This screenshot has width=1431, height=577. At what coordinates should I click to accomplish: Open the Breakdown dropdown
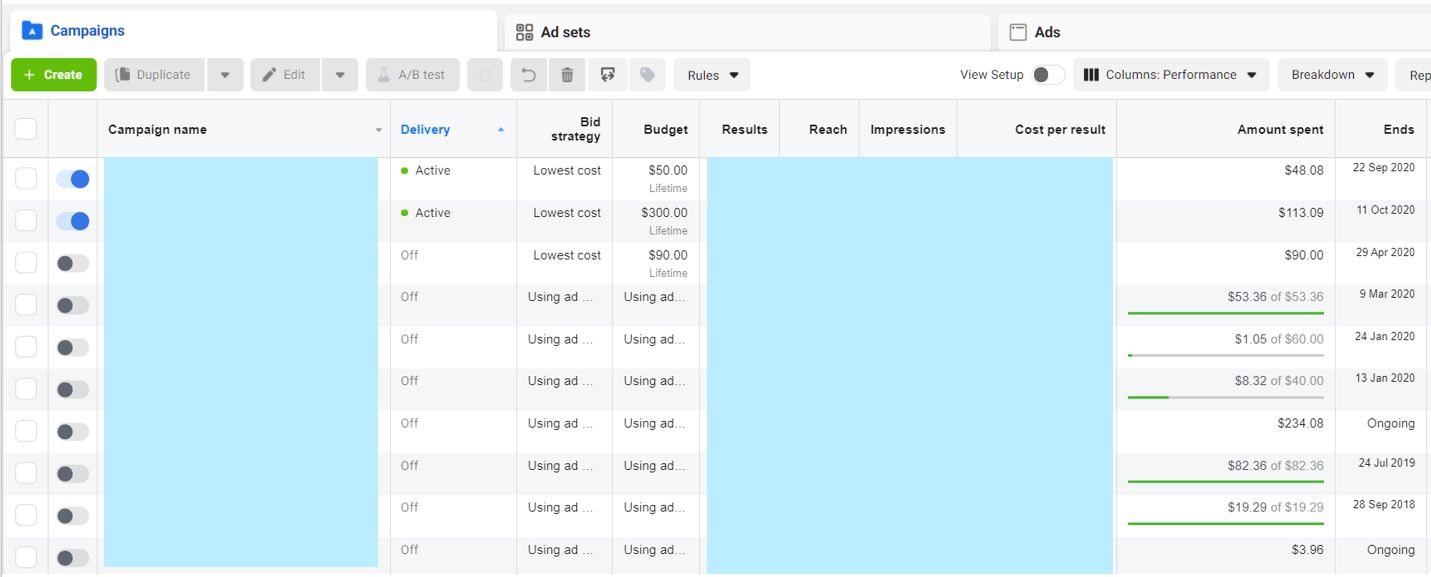(1333, 75)
